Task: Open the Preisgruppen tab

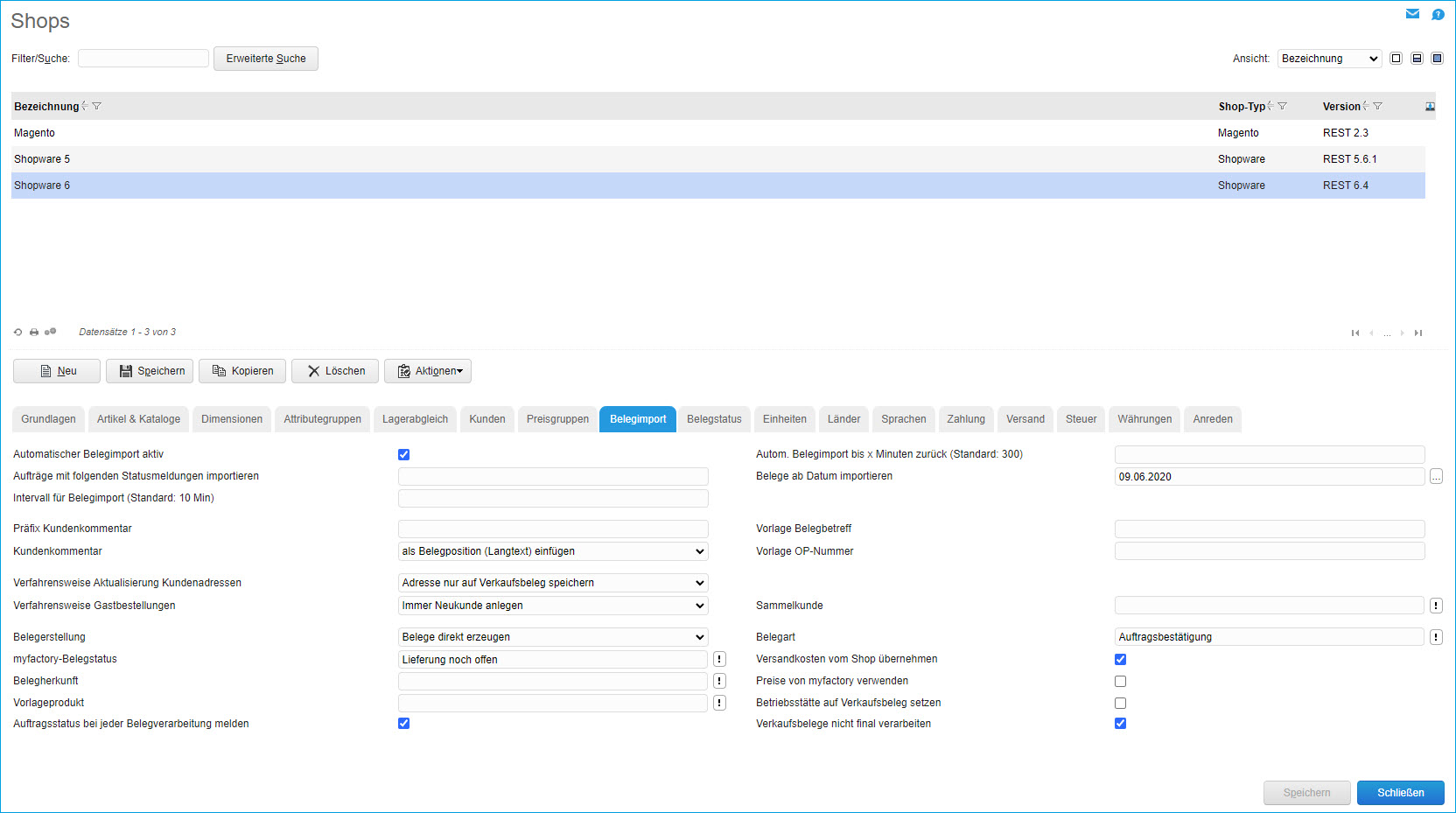Action: click(557, 419)
